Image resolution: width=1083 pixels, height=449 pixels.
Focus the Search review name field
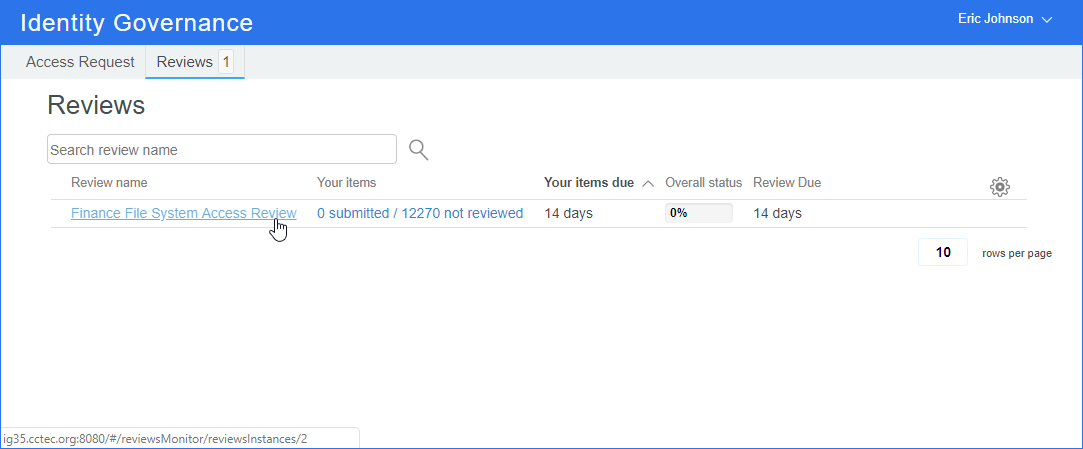click(x=221, y=150)
